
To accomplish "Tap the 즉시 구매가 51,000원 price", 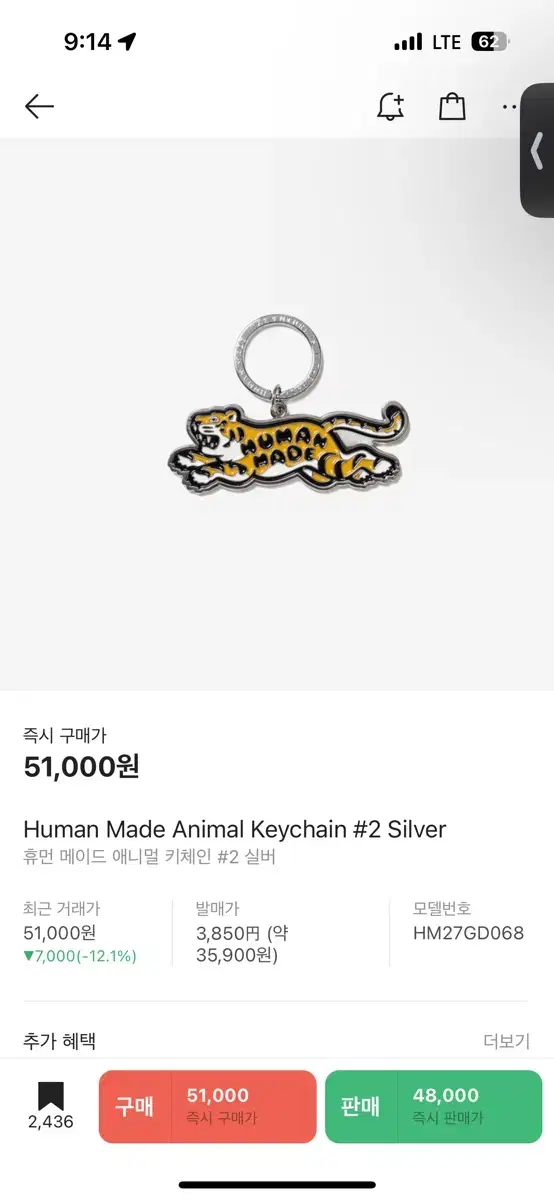I will 81,767.
